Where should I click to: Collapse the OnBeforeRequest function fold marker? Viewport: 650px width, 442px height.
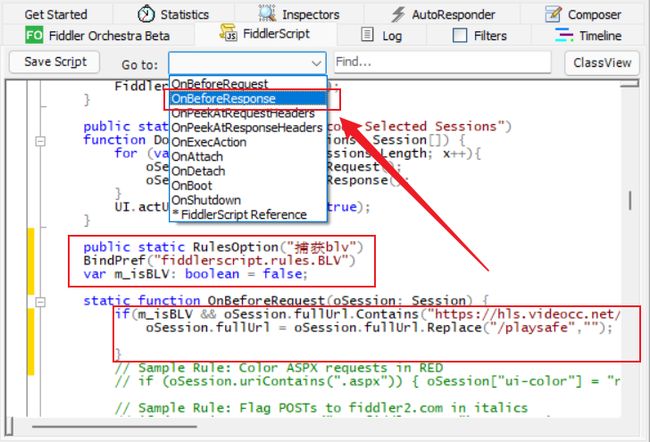point(40,302)
